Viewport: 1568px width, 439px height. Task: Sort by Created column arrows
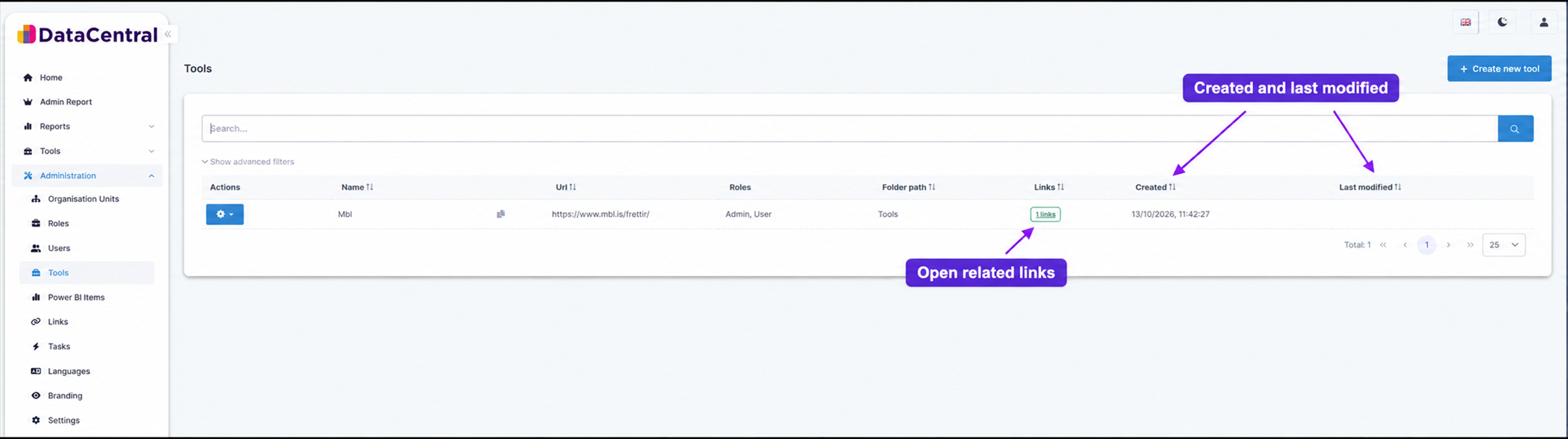coord(1172,187)
